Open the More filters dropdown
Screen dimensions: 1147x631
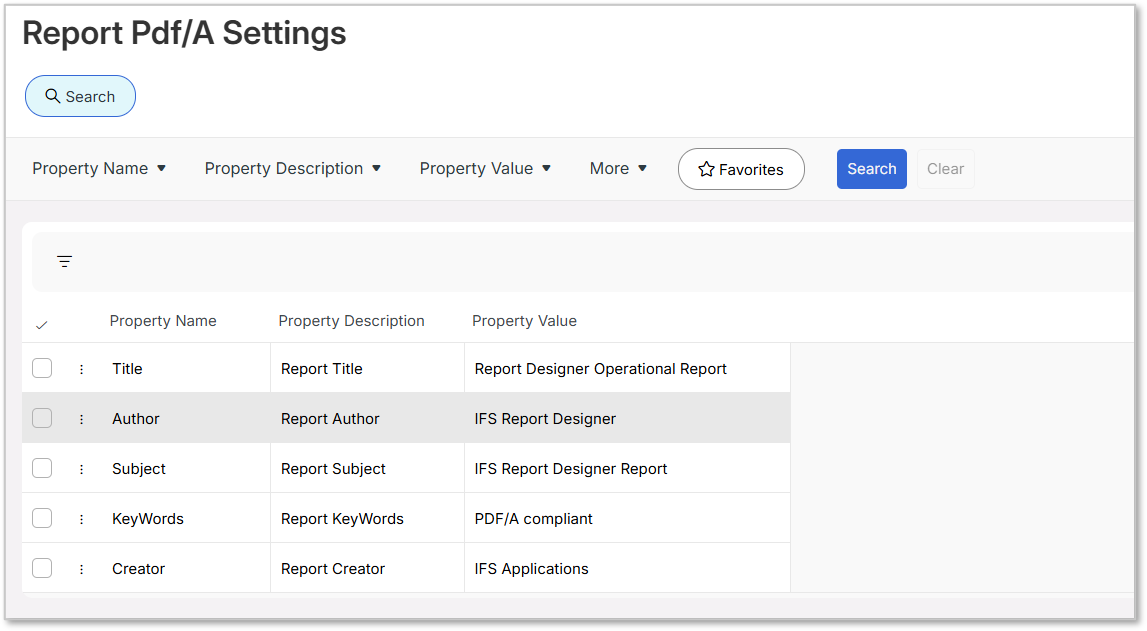(x=618, y=169)
